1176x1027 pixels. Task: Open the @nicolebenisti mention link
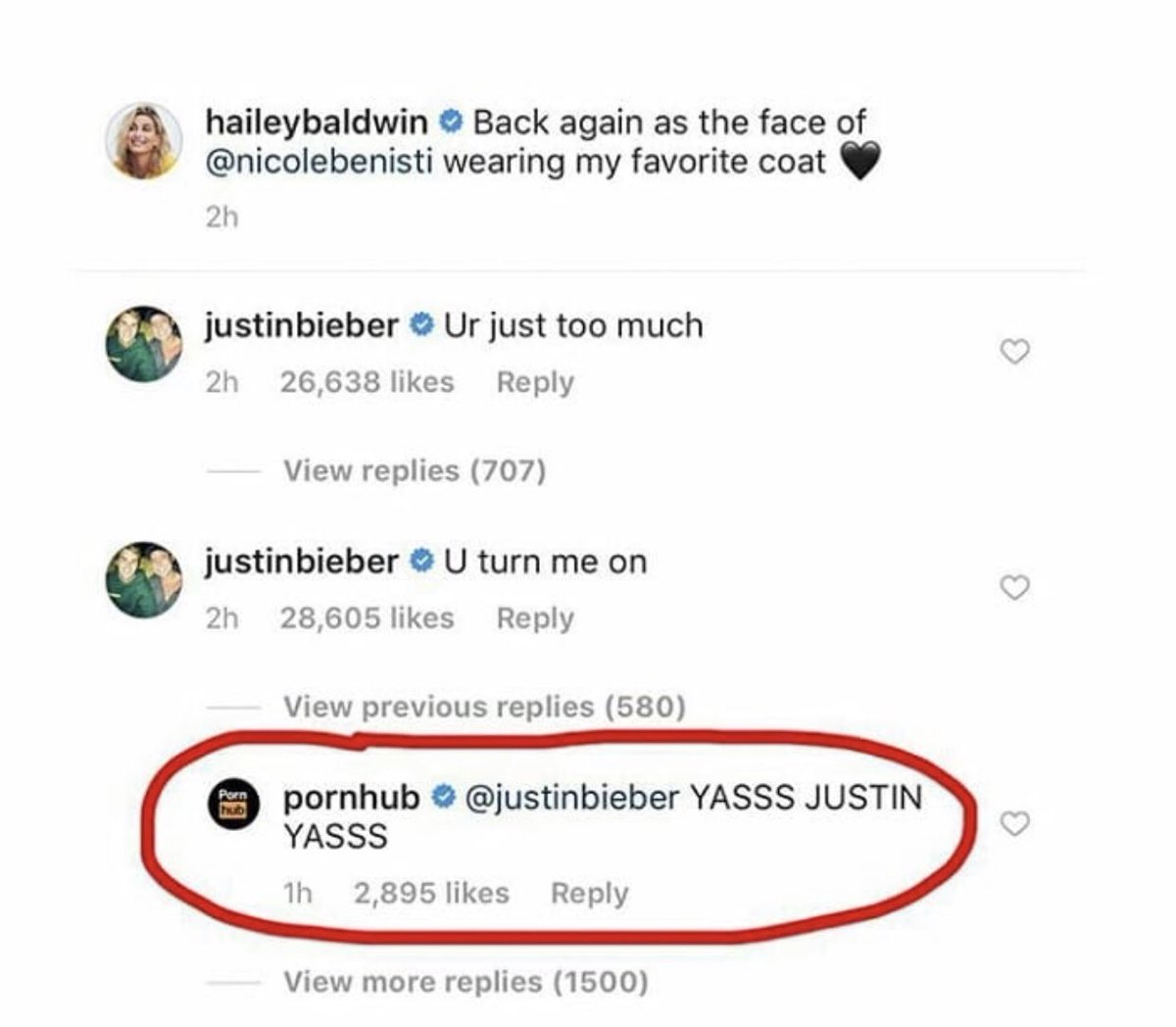click(318, 162)
